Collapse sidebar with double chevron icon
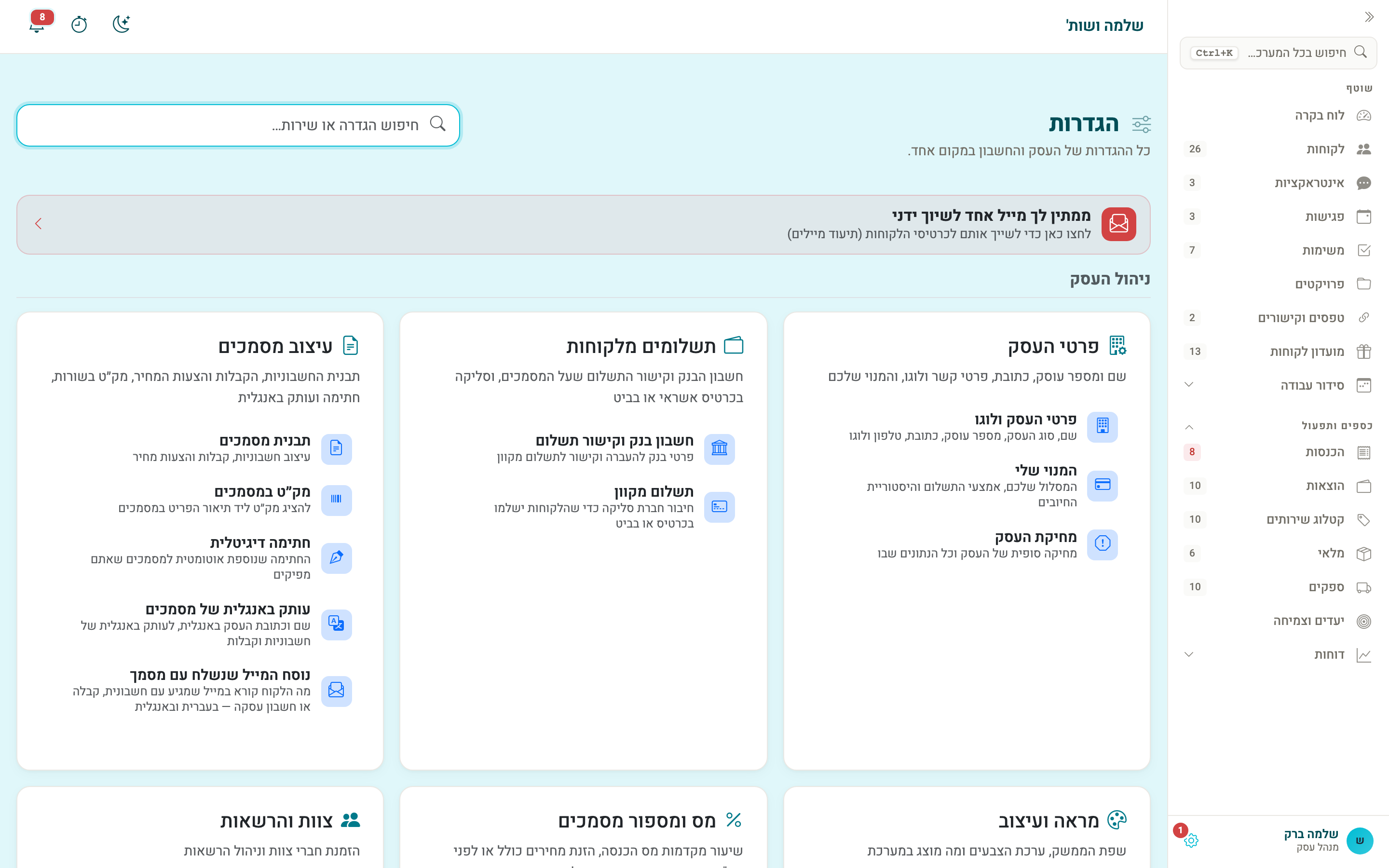The image size is (1389, 868). point(1369,17)
